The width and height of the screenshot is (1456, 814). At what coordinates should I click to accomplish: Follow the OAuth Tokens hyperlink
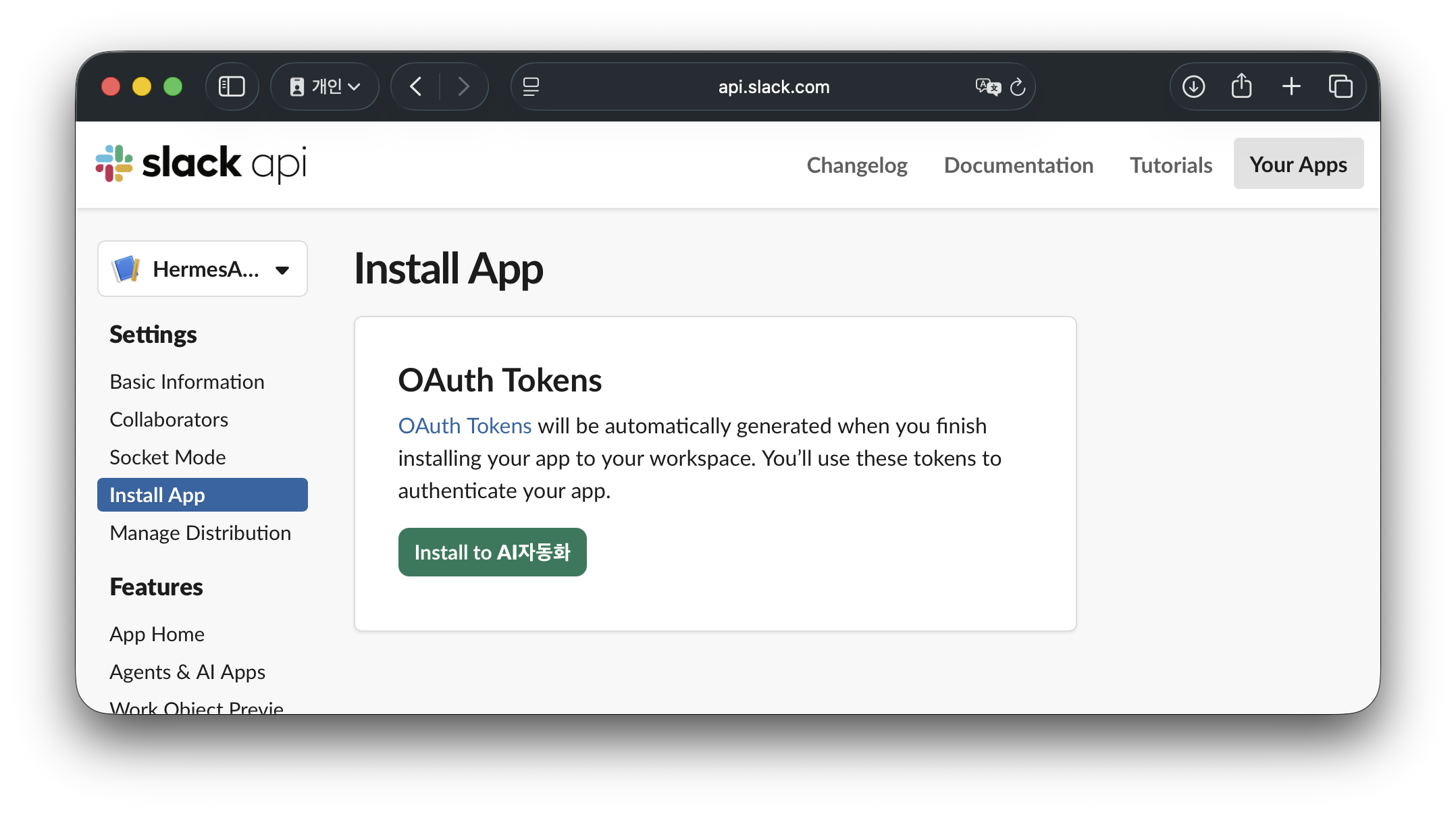(465, 426)
